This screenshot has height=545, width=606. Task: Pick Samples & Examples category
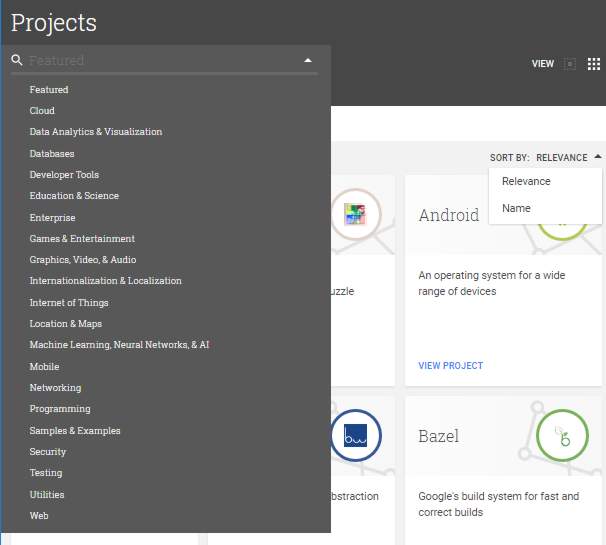click(x=75, y=431)
